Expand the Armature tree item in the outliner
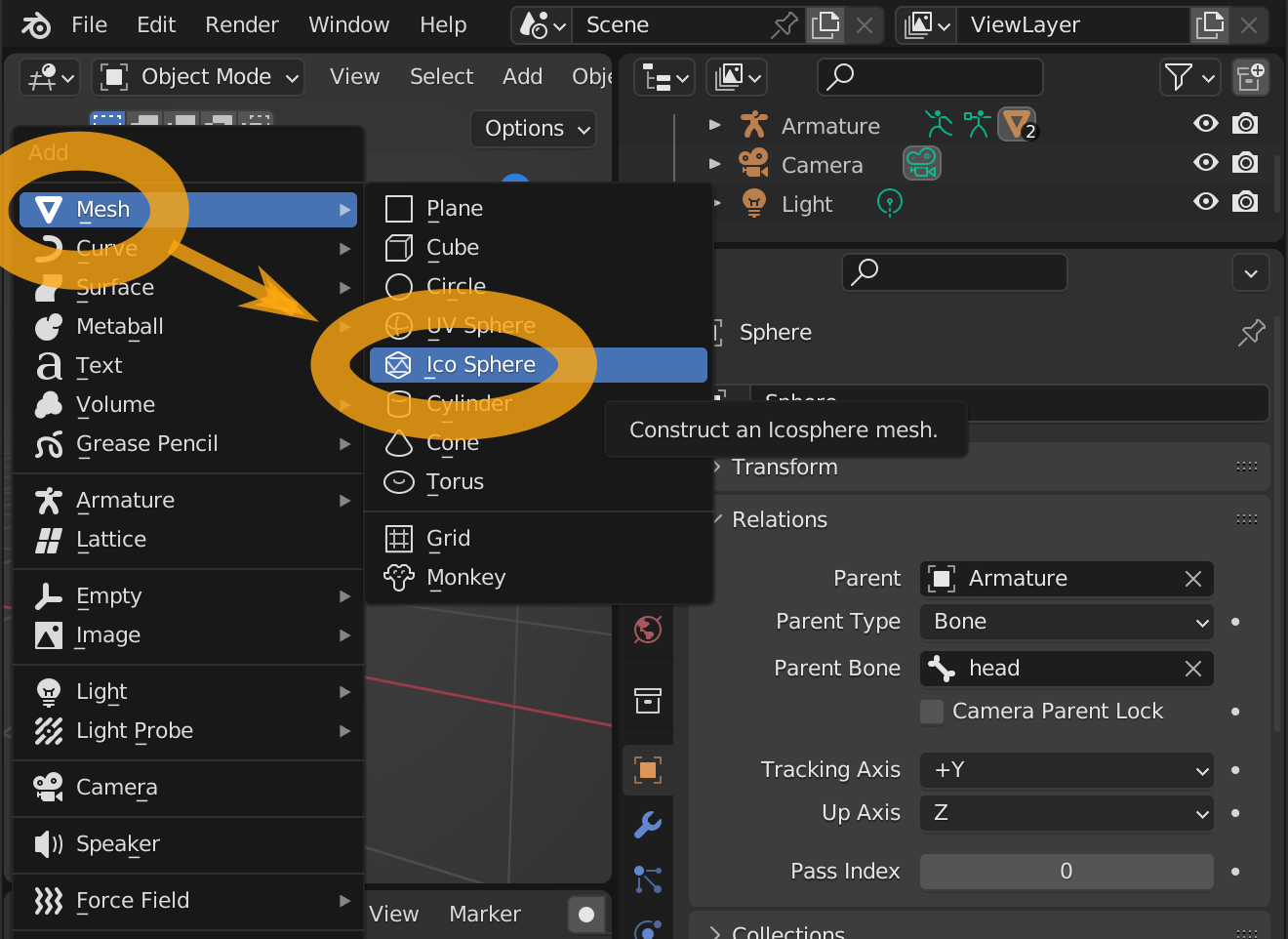Viewport: 1288px width, 939px height. coord(715,125)
